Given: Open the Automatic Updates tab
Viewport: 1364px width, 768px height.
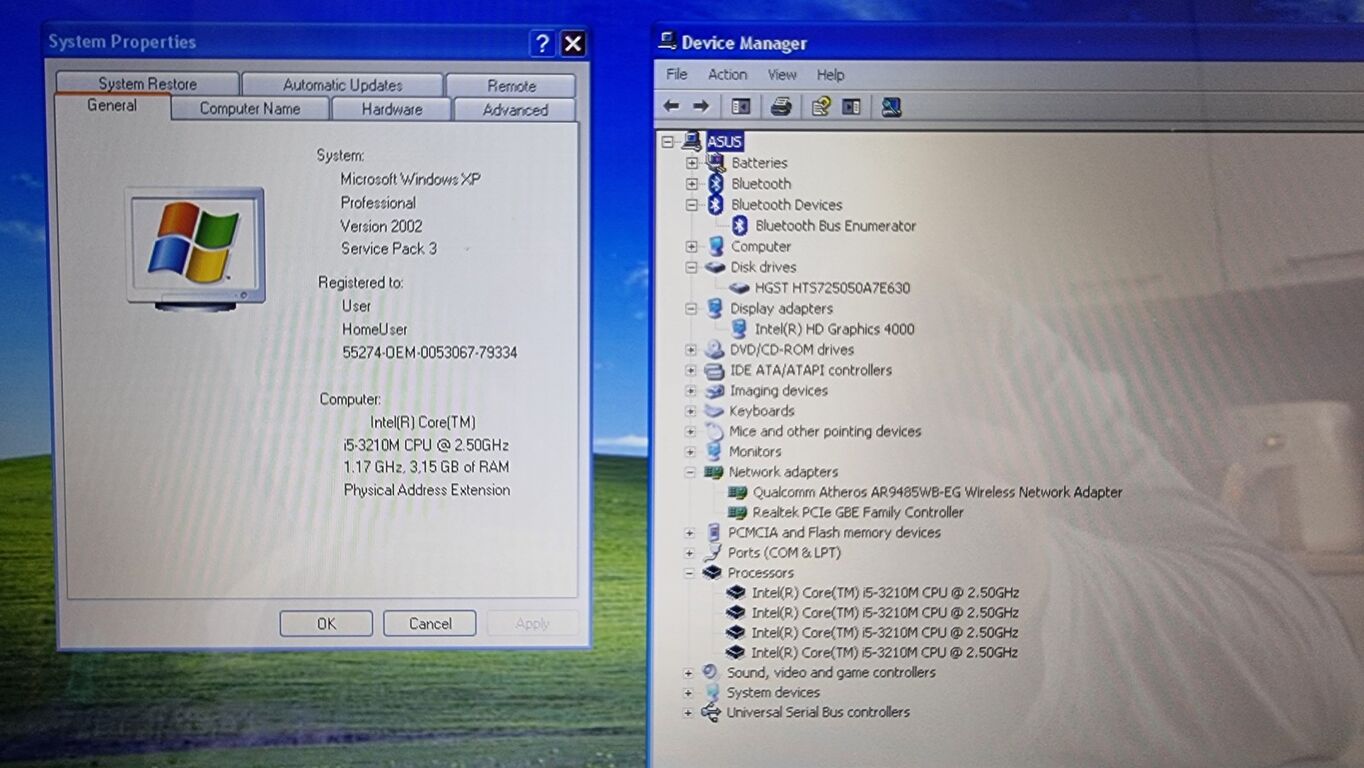Looking at the screenshot, I should pos(342,85).
